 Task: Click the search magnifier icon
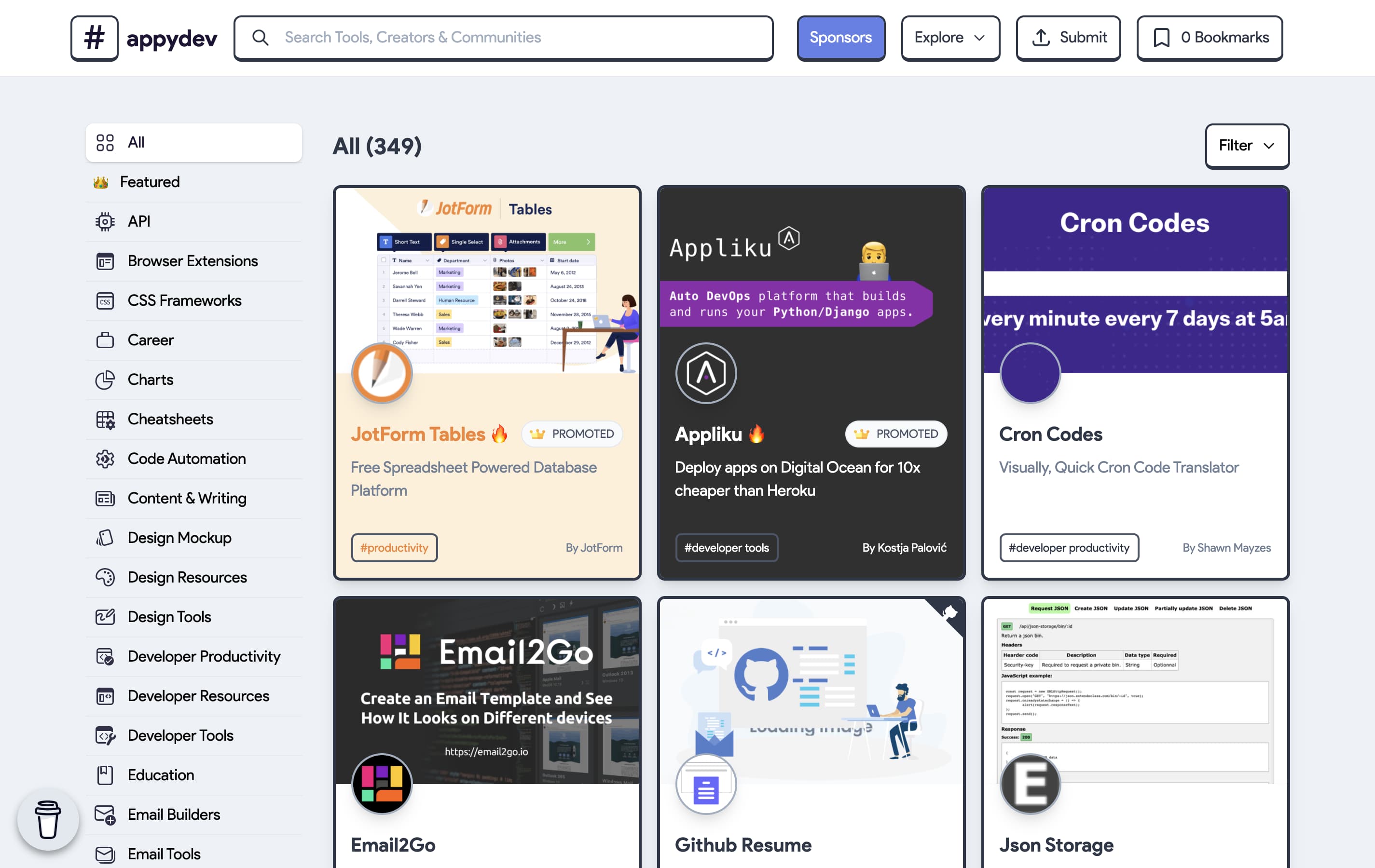point(261,38)
